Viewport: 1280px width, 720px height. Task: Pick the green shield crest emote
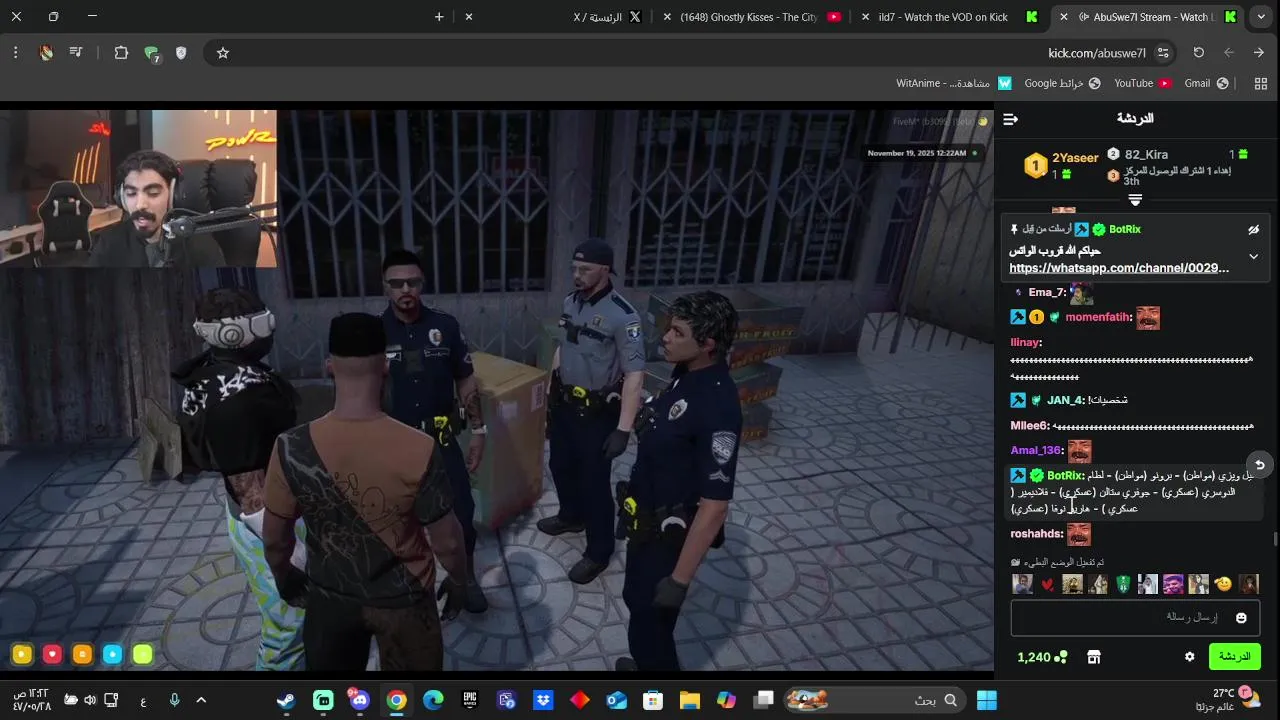[x=1122, y=584]
